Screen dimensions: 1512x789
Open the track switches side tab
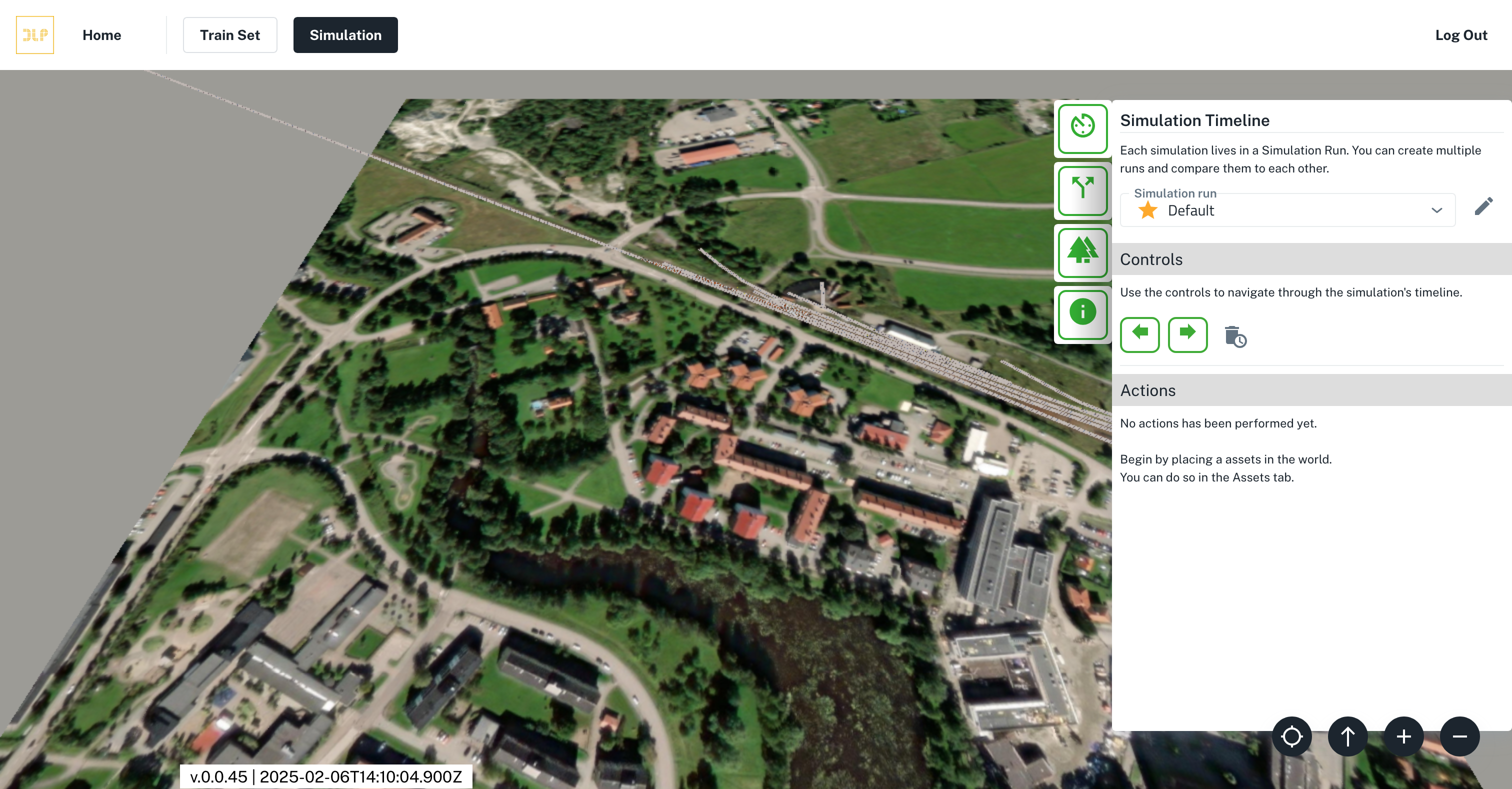1082,190
